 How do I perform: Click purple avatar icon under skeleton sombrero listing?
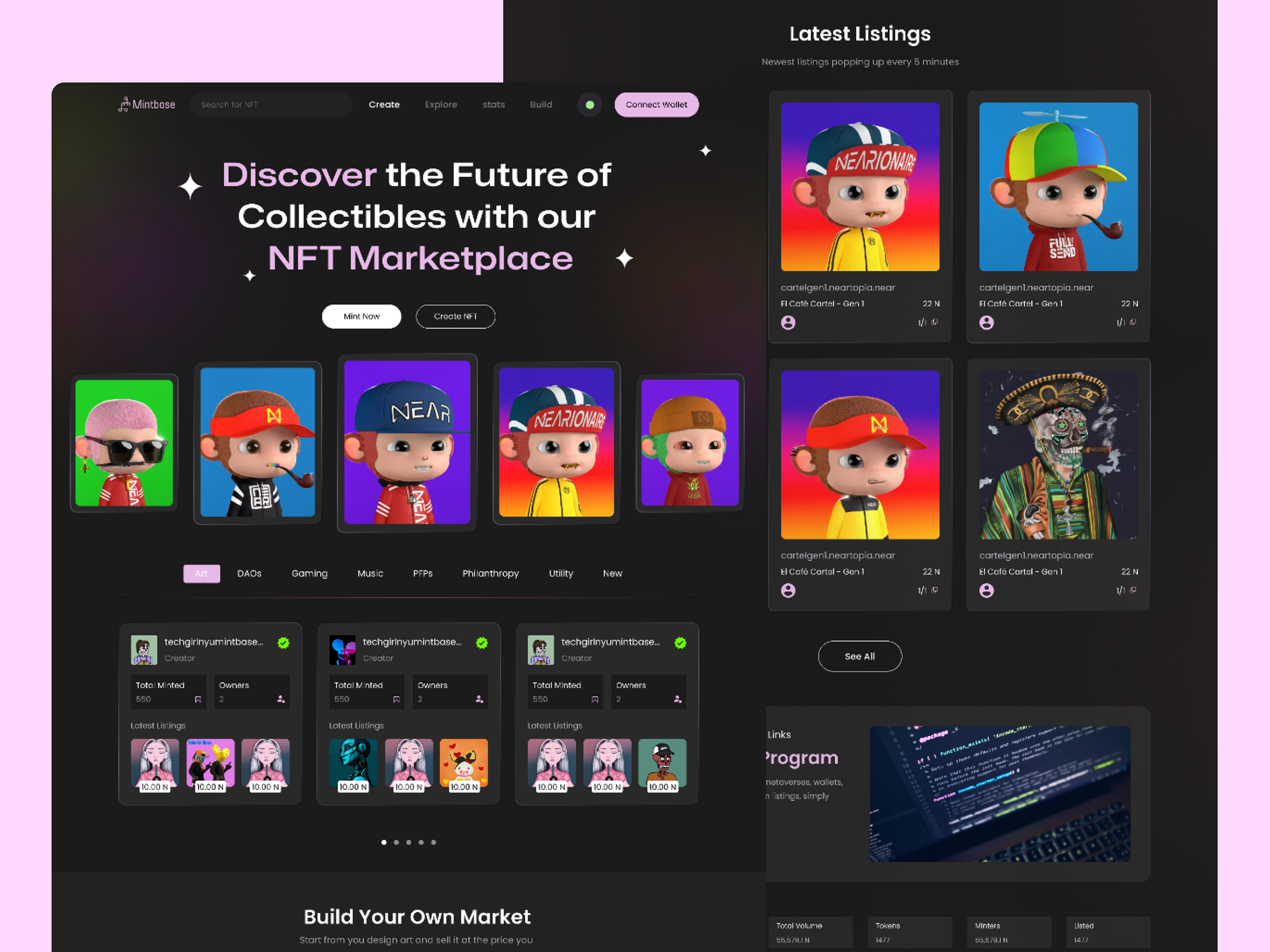click(987, 591)
